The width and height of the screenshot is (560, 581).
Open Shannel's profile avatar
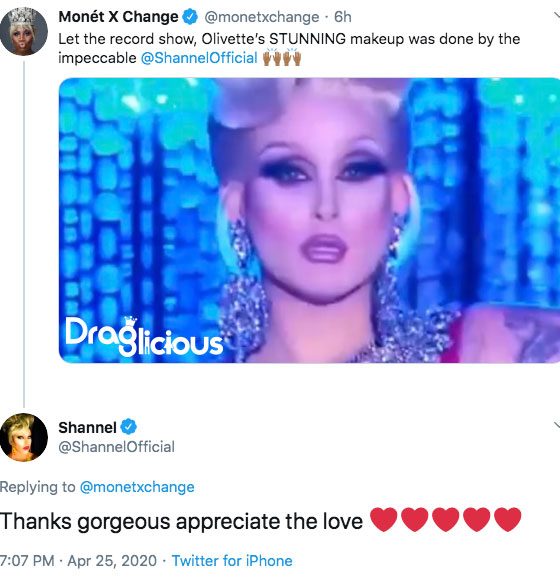(x=24, y=437)
